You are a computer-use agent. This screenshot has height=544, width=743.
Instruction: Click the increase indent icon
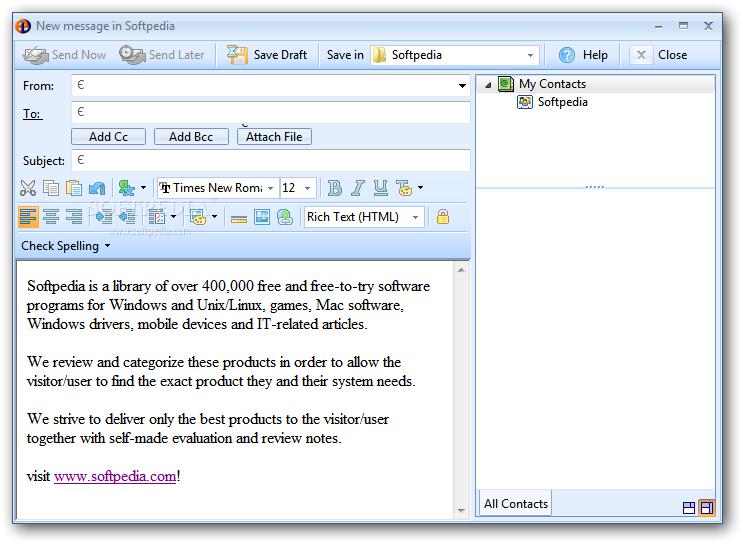click(x=104, y=217)
